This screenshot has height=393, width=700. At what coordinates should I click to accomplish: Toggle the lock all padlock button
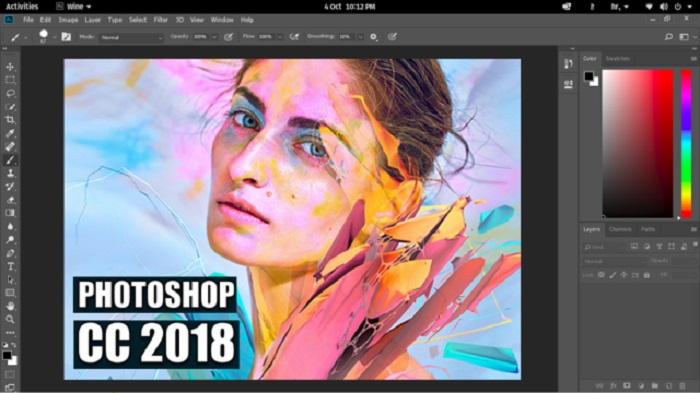[647, 275]
